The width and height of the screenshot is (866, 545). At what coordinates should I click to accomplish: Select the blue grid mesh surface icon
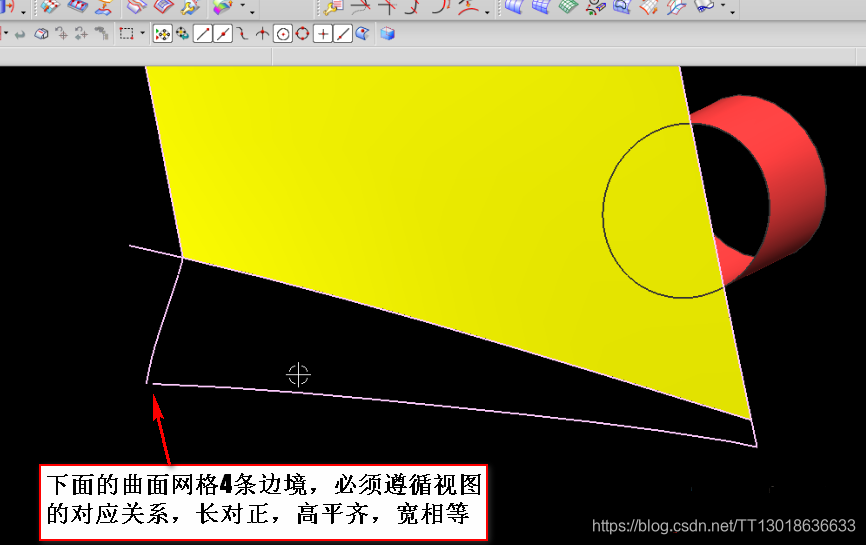tap(541, 7)
